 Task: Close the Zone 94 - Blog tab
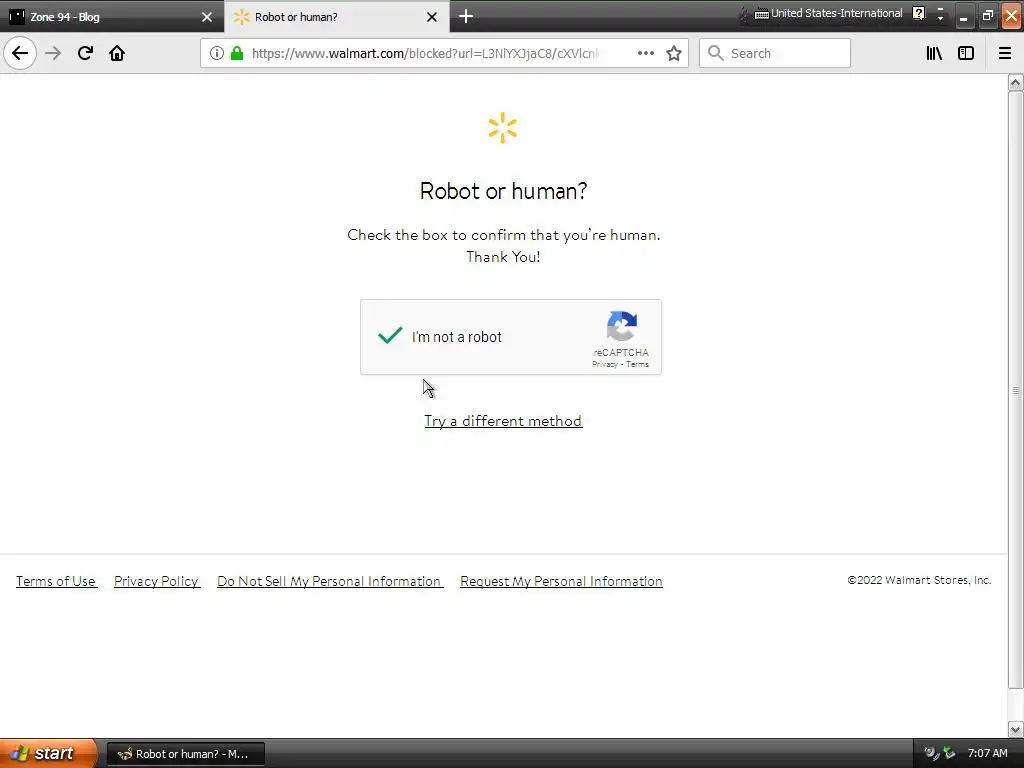coord(207,17)
